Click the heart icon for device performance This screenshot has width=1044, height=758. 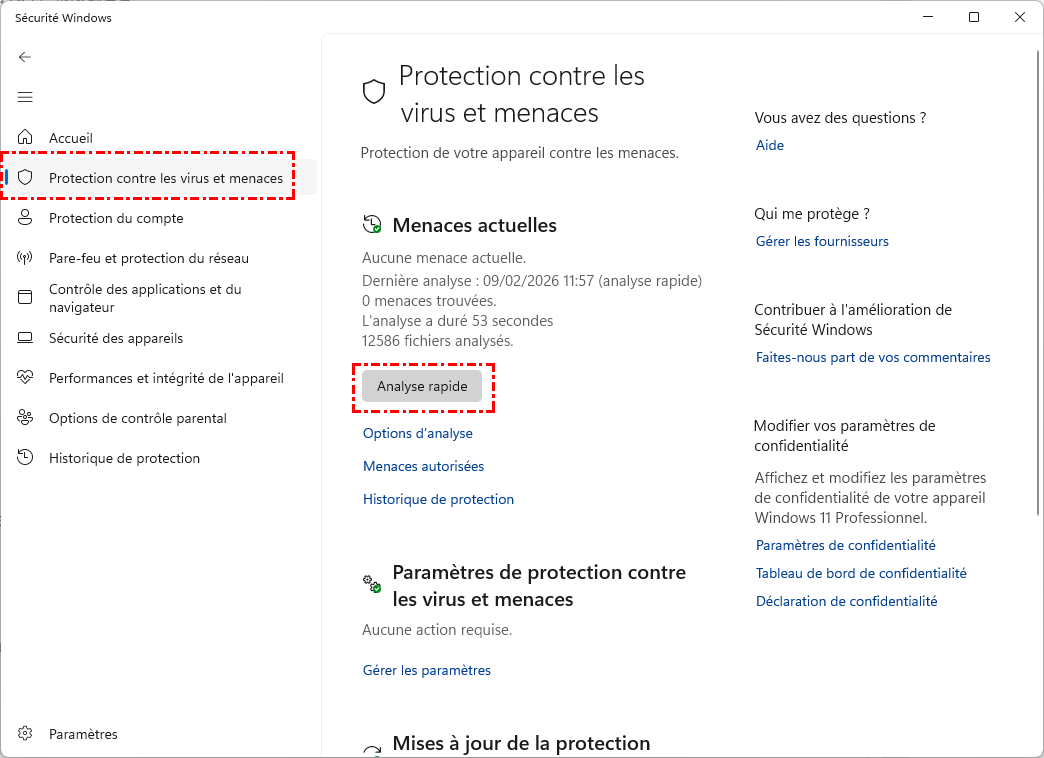[x=26, y=378]
